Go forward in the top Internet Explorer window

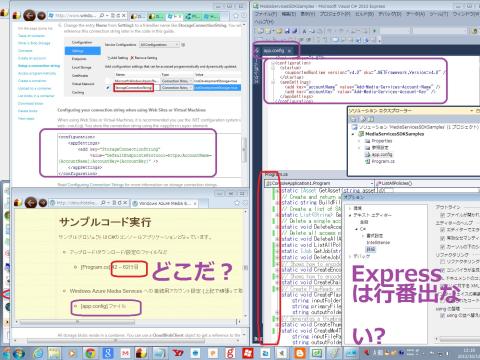[x=42, y=15]
